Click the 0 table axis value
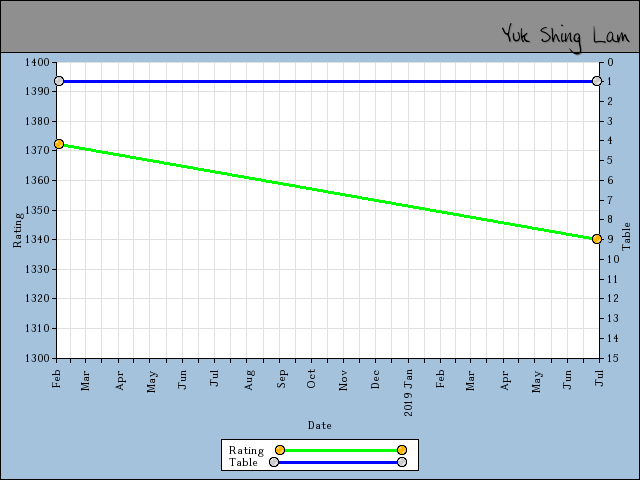Viewport: 640px width, 480px height. [610, 62]
